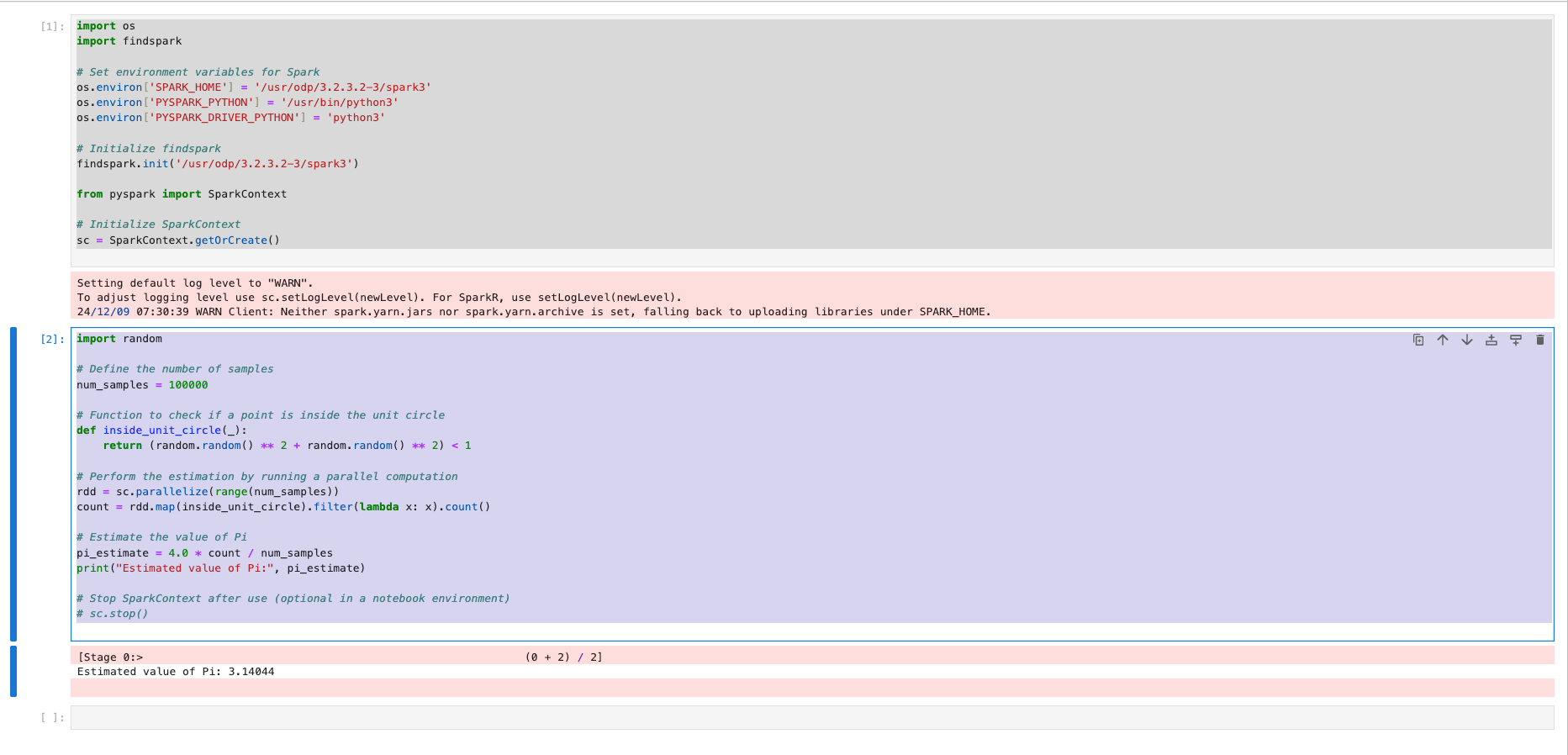The width and height of the screenshot is (1568, 755).
Task: Click the 'def inside_unit_circle(_):' line
Action: [x=162, y=430]
